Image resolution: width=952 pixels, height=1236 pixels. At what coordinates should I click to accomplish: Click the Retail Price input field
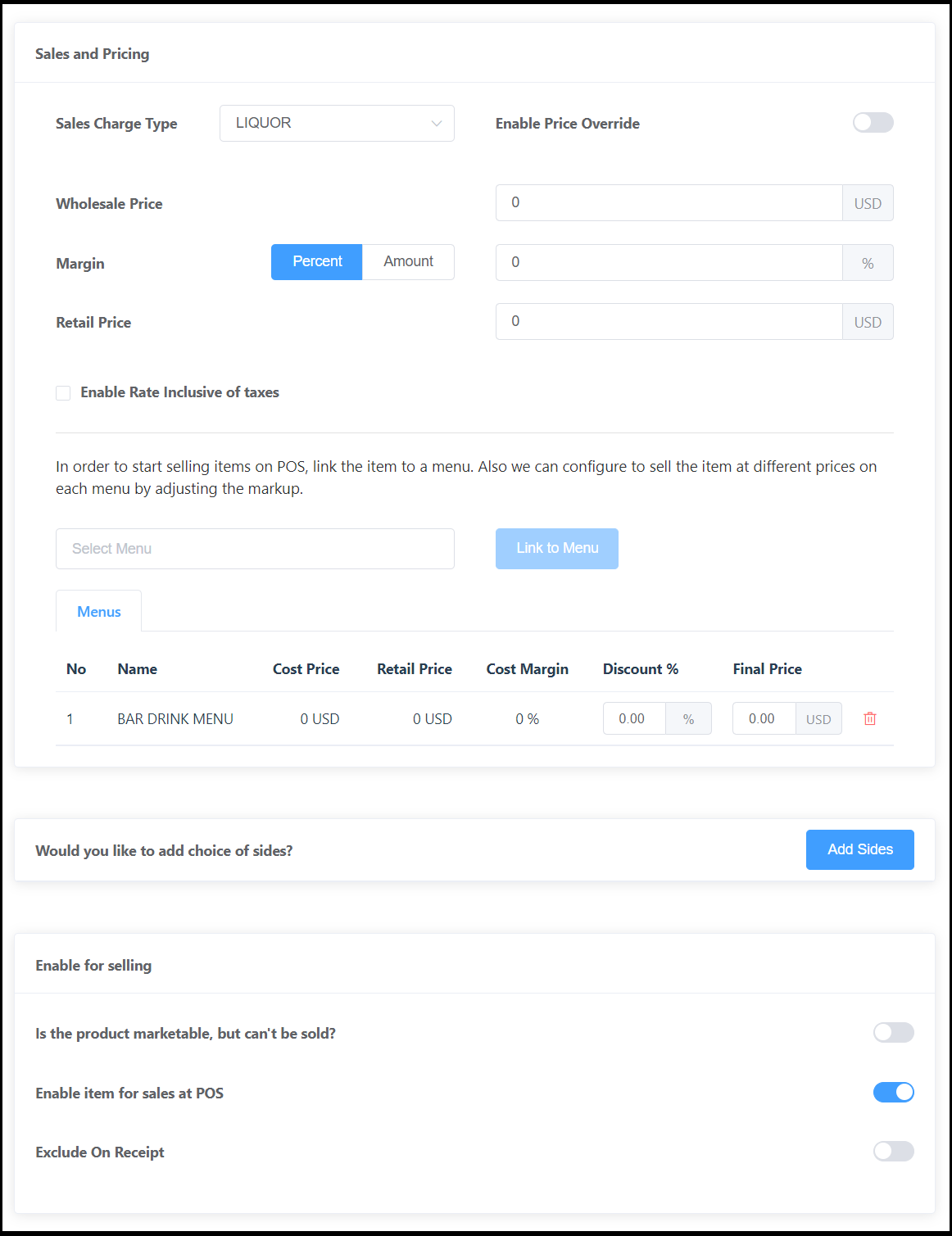(669, 322)
